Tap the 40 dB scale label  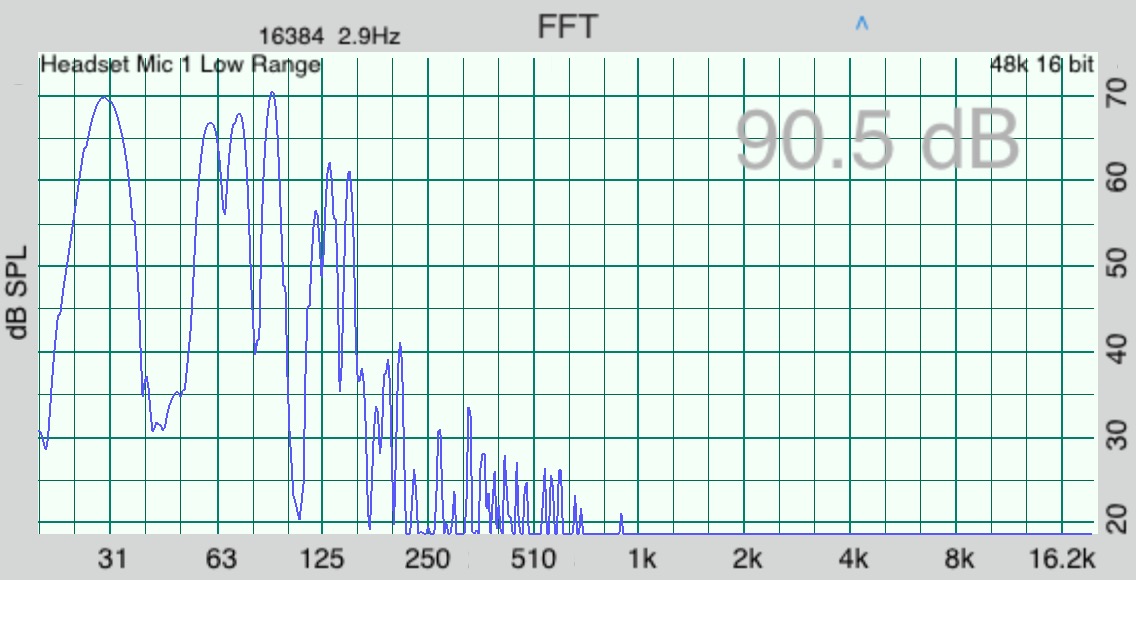click(x=1117, y=349)
